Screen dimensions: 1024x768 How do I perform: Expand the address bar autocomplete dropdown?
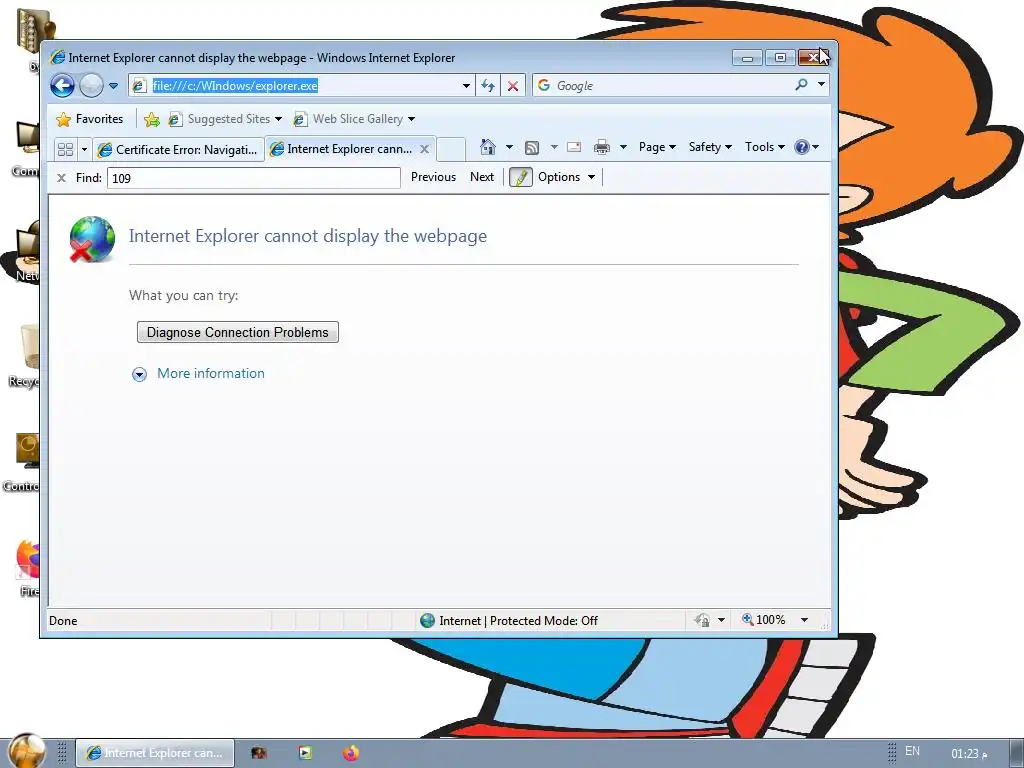tap(466, 86)
